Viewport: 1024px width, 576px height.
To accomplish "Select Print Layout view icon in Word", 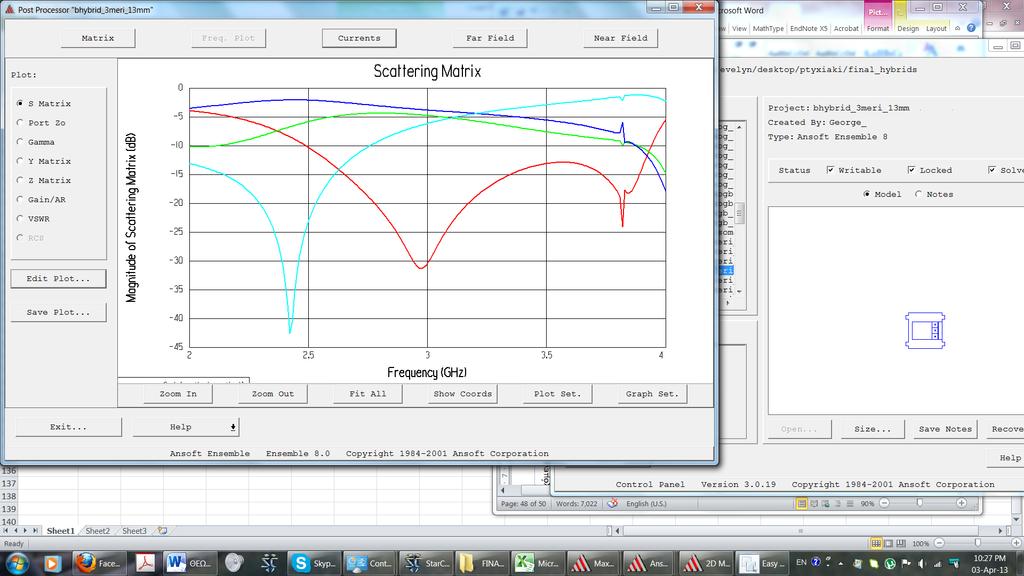I will [801, 503].
